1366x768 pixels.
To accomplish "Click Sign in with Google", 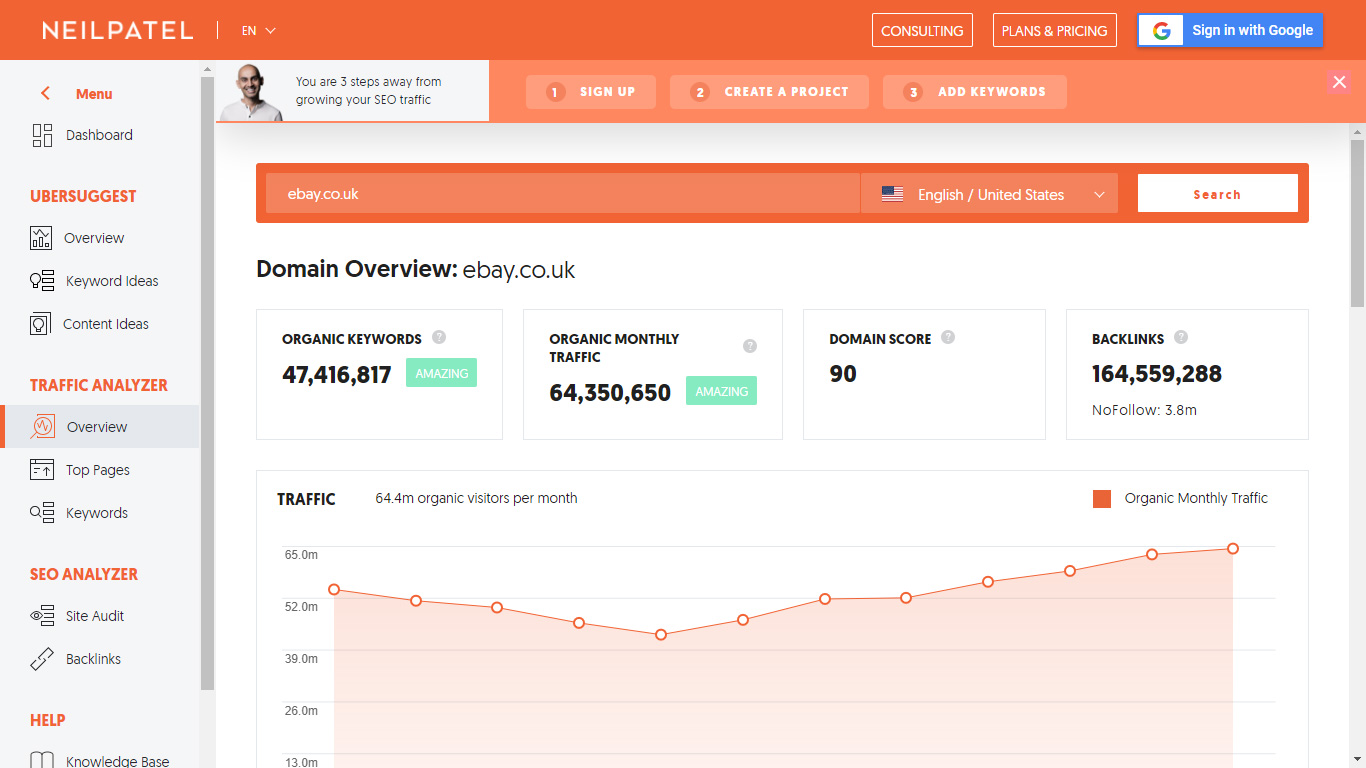I will (x=1231, y=30).
